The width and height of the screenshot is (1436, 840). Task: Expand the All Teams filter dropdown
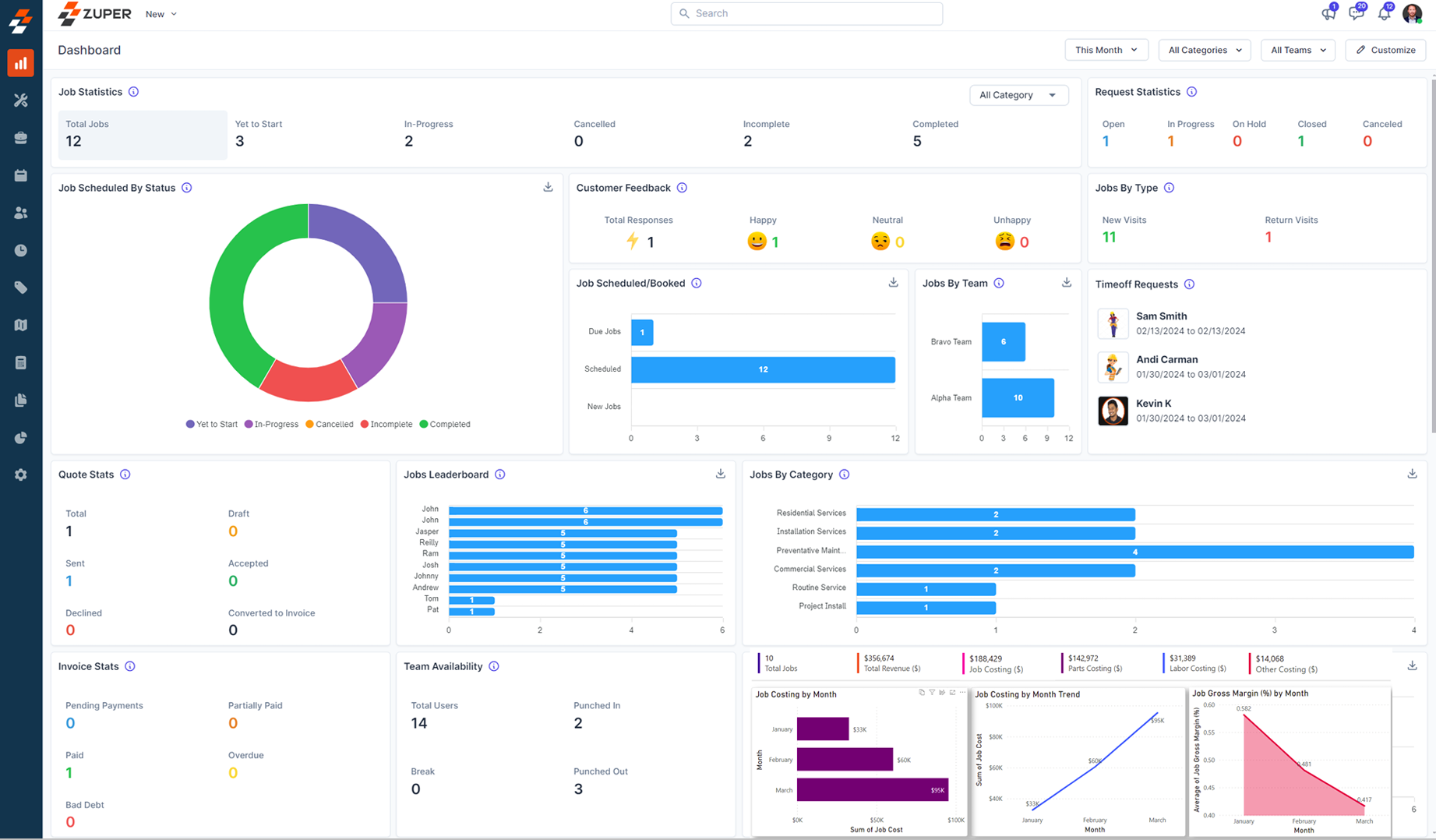(1297, 50)
